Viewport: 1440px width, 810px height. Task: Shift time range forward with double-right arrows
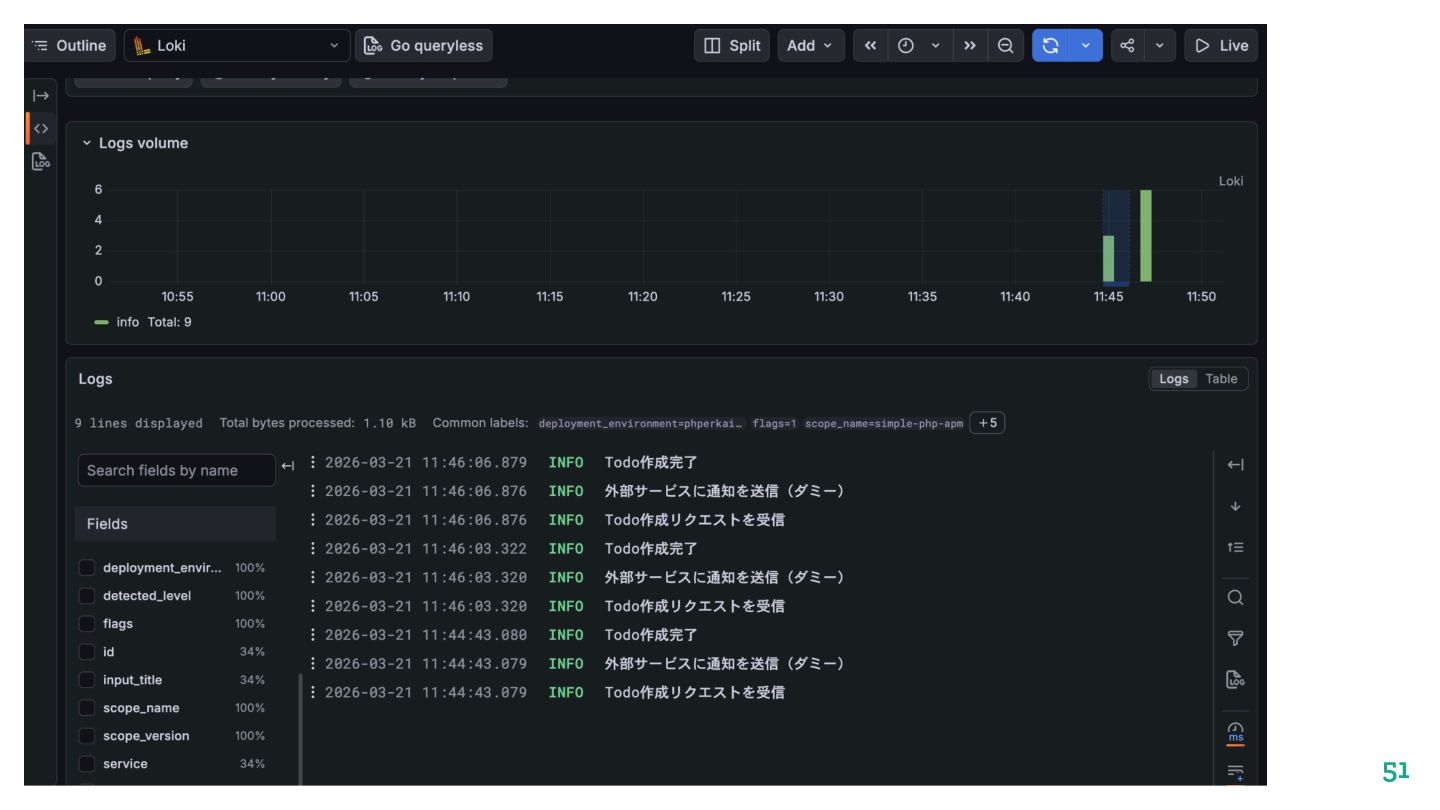[x=970, y=46]
